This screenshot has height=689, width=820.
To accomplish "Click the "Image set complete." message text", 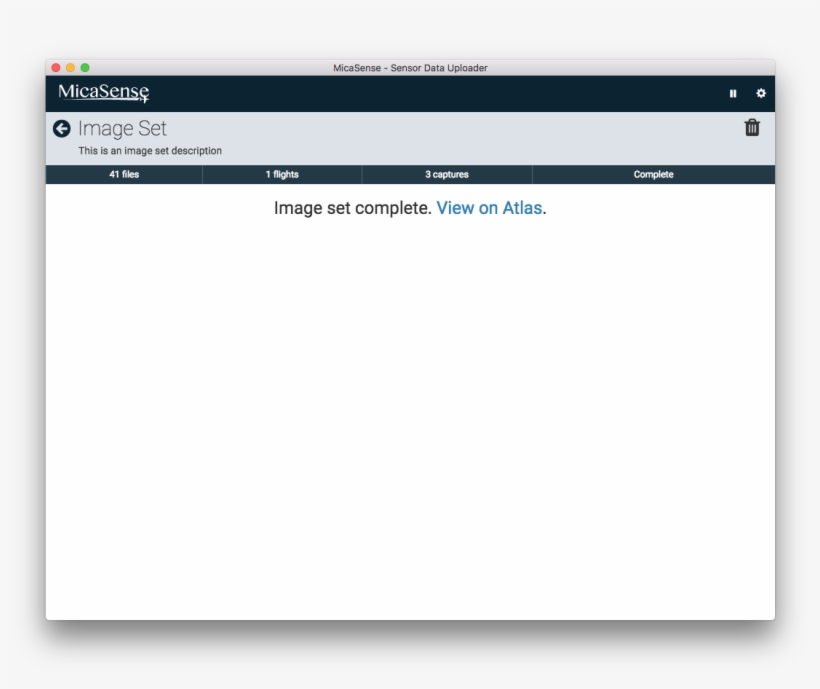I will [352, 209].
